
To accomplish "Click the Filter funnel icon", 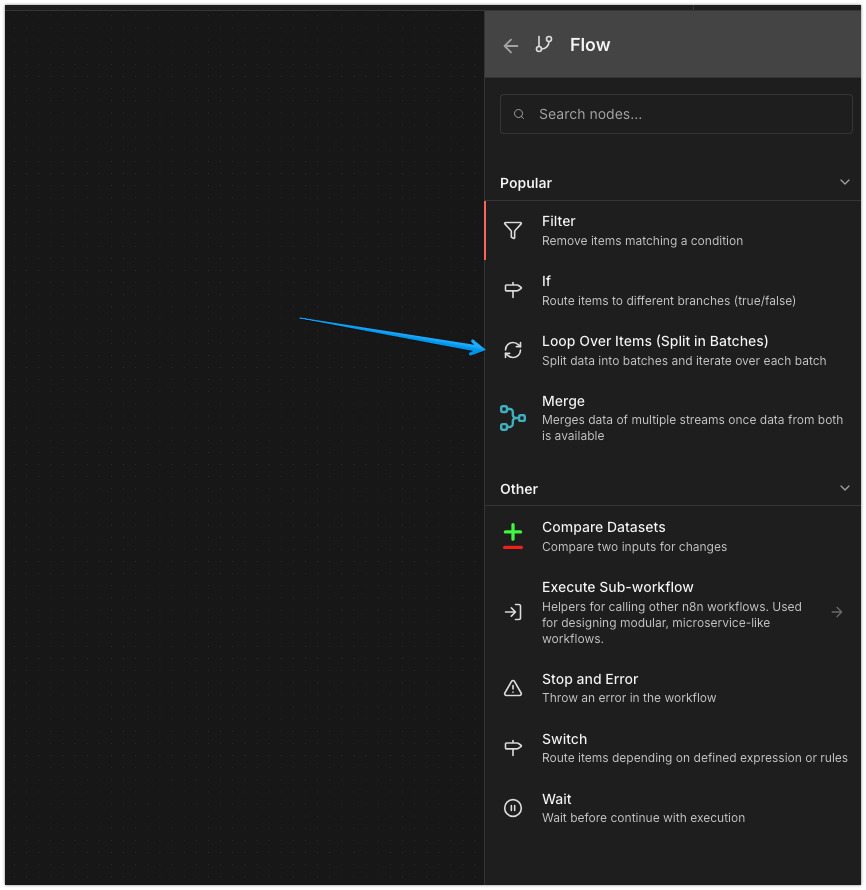I will pyautogui.click(x=513, y=230).
